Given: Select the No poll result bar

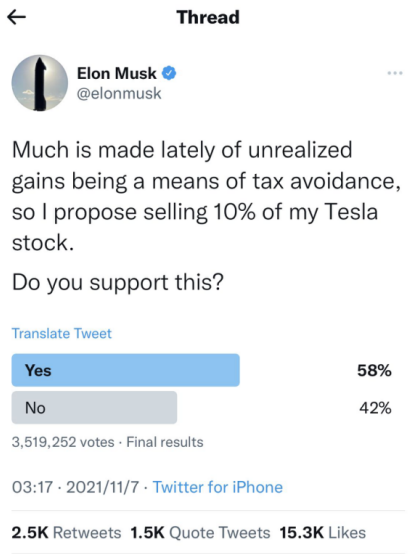Looking at the screenshot, I should point(94,407).
